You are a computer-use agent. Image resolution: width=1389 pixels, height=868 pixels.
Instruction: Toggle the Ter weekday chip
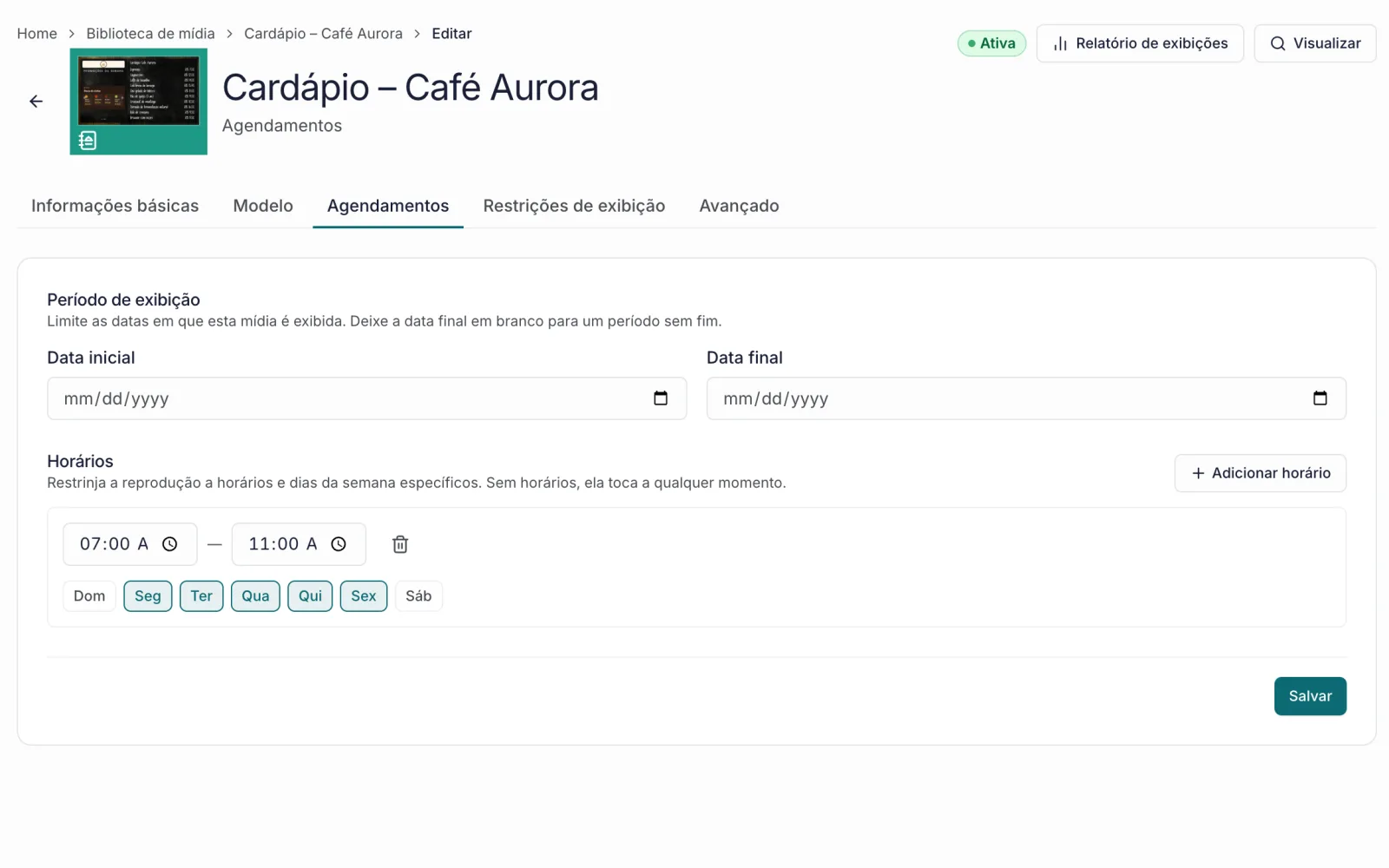201,596
